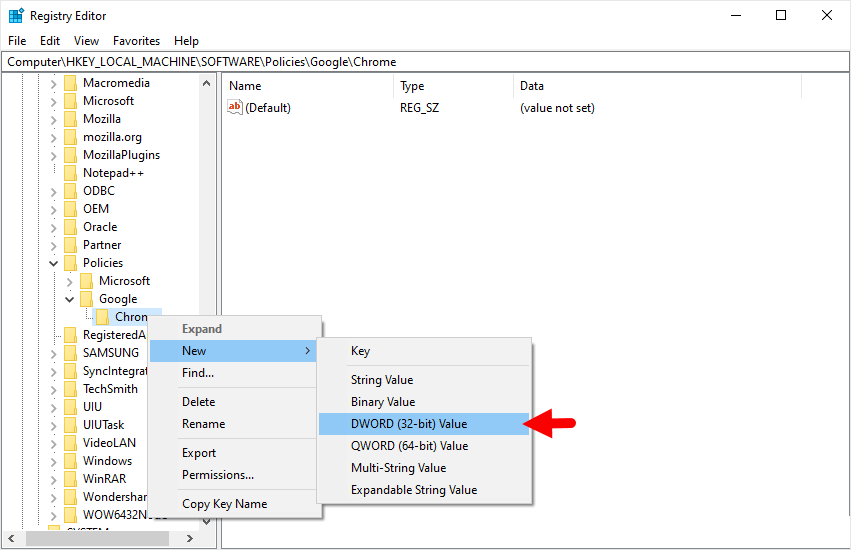This screenshot has width=851, height=550.
Task: Click the Google folder icon
Action: click(86, 299)
